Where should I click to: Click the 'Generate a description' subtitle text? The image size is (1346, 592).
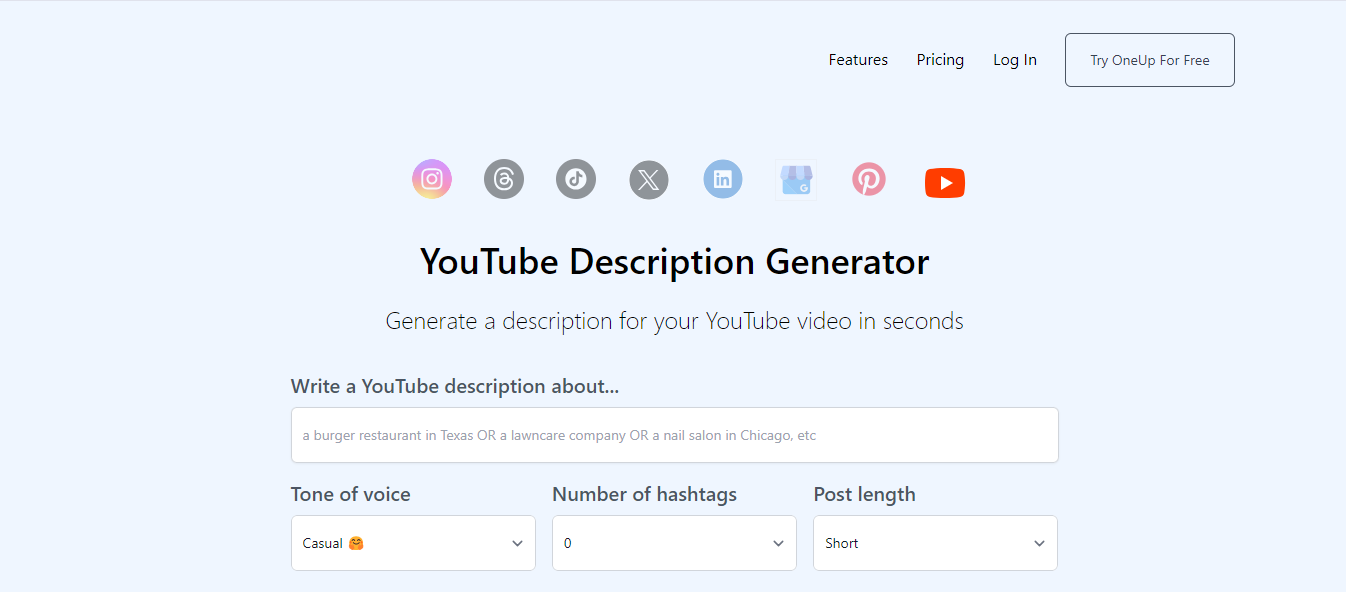[675, 321]
